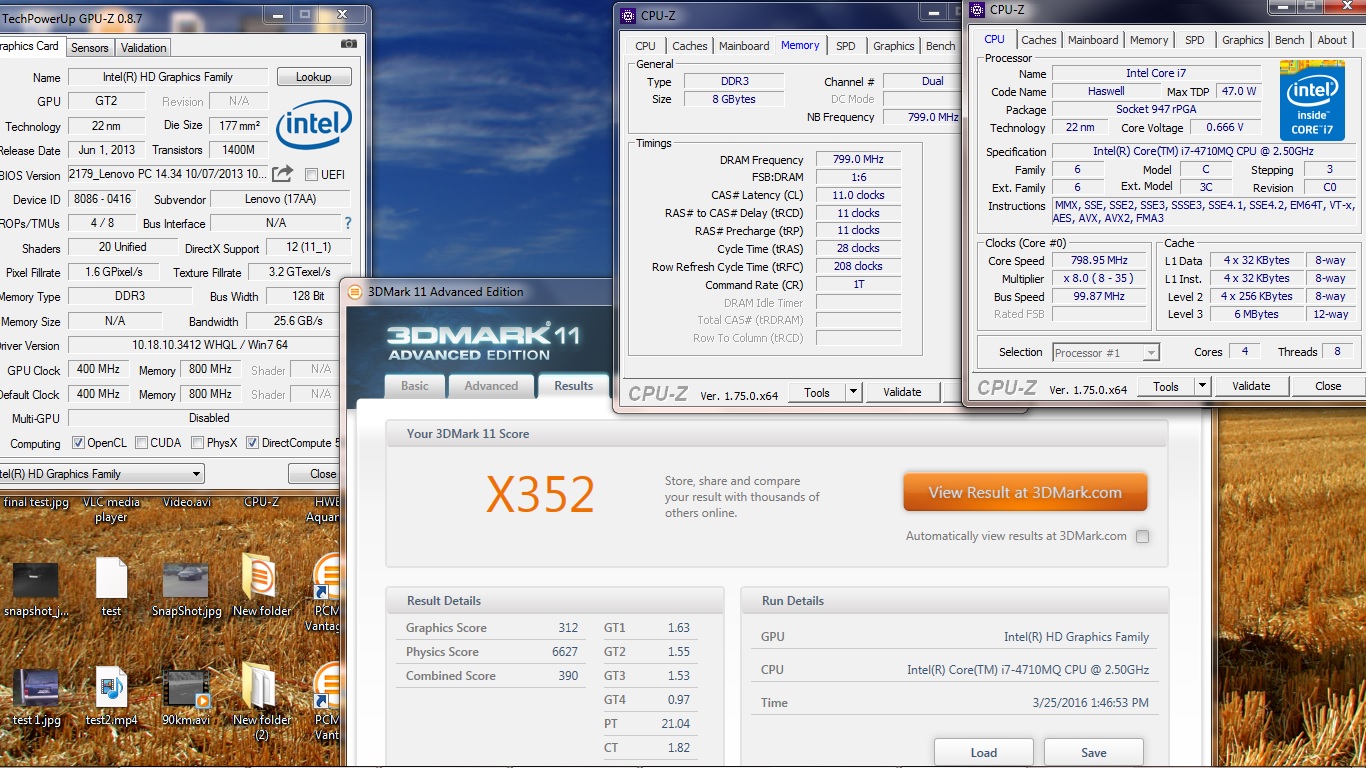1366x768 pixels.
Task: Enable automatically view results at 3DMark.com
Action: pyautogui.click(x=1142, y=536)
